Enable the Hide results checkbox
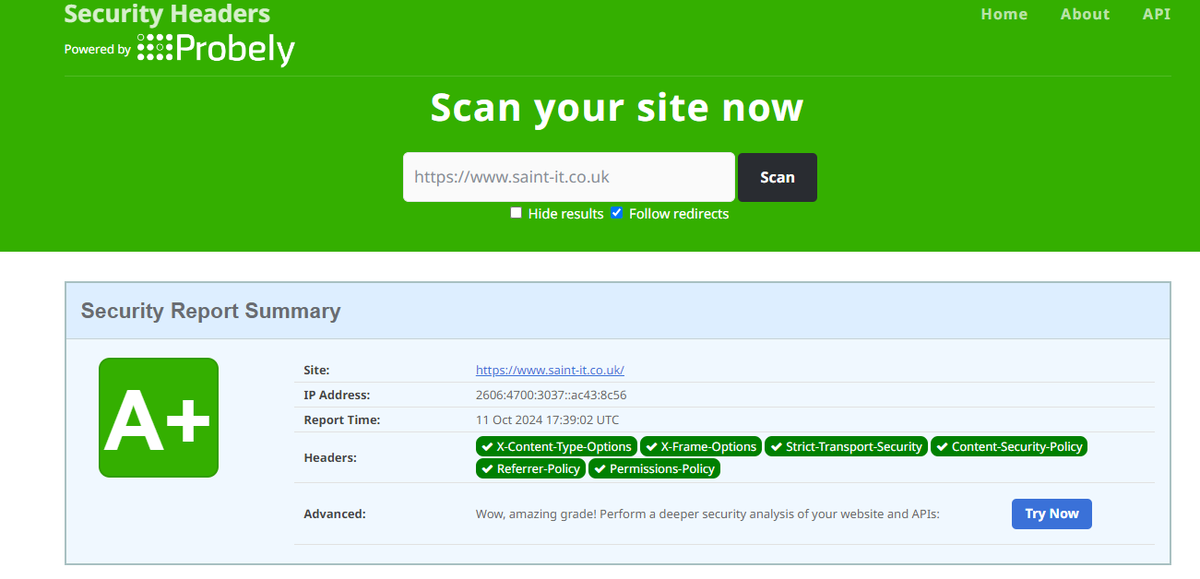The image size is (1200, 579). pyautogui.click(x=516, y=213)
